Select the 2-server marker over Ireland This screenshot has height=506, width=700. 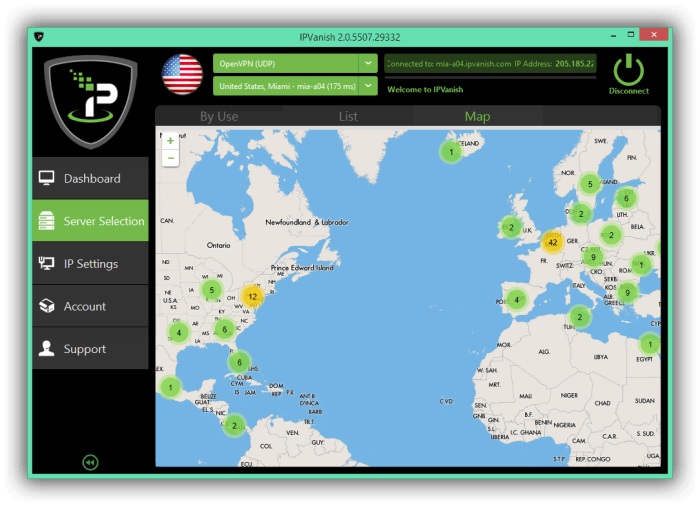point(511,228)
